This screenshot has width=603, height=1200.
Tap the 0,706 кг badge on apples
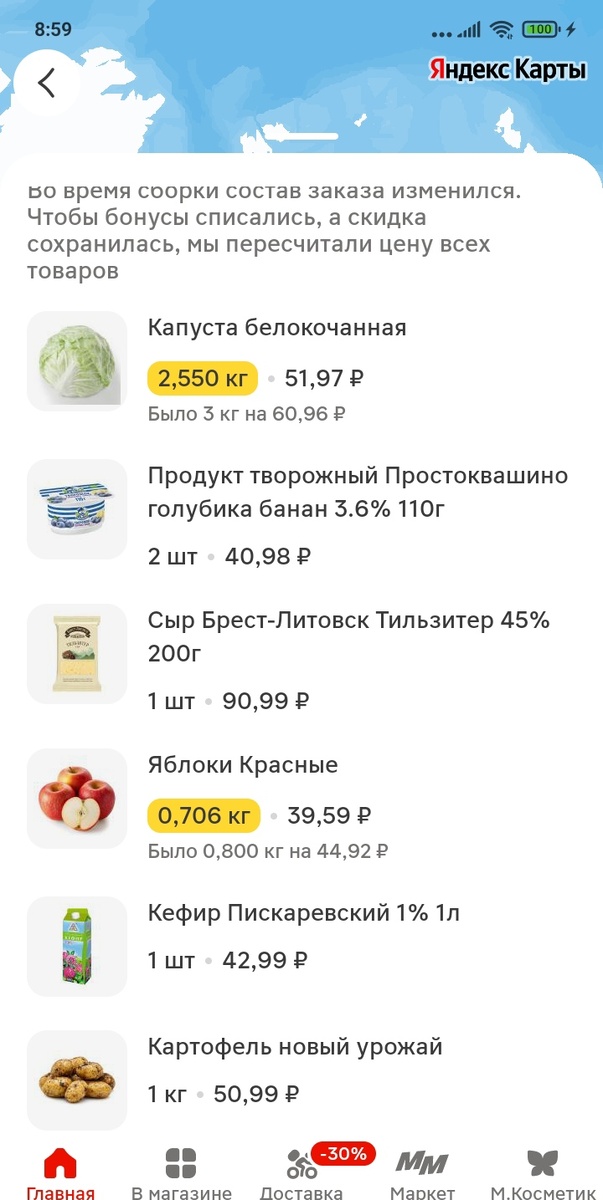click(x=202, y=815)
